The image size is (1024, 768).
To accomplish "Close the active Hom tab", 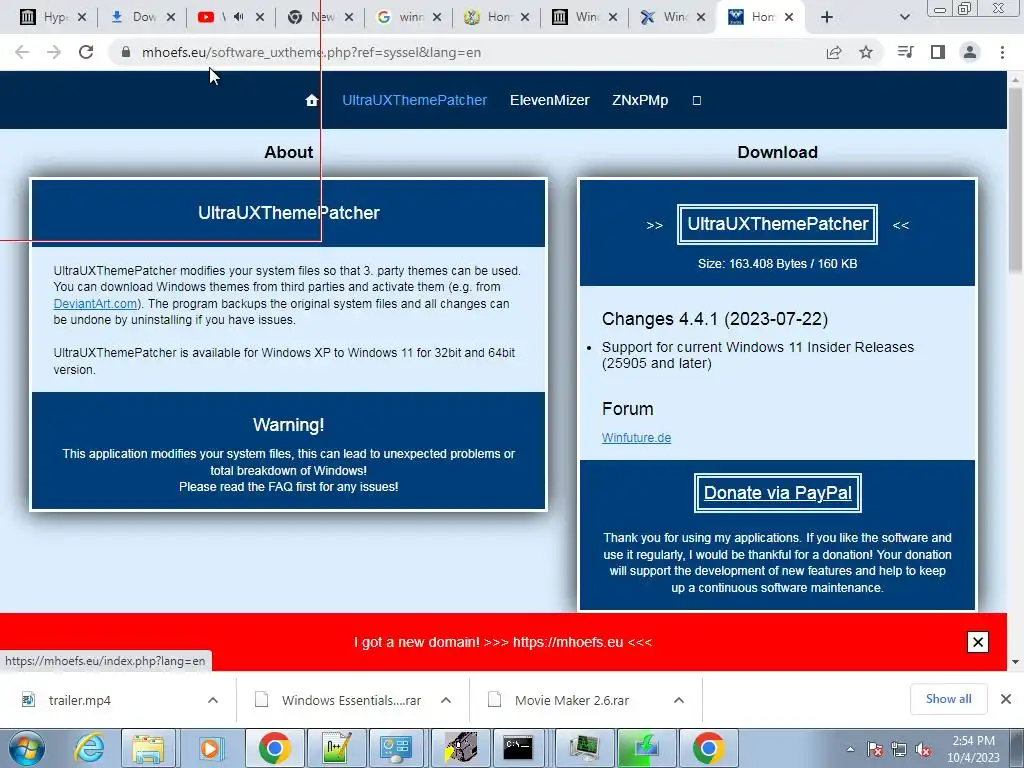I will click(789, 17).
